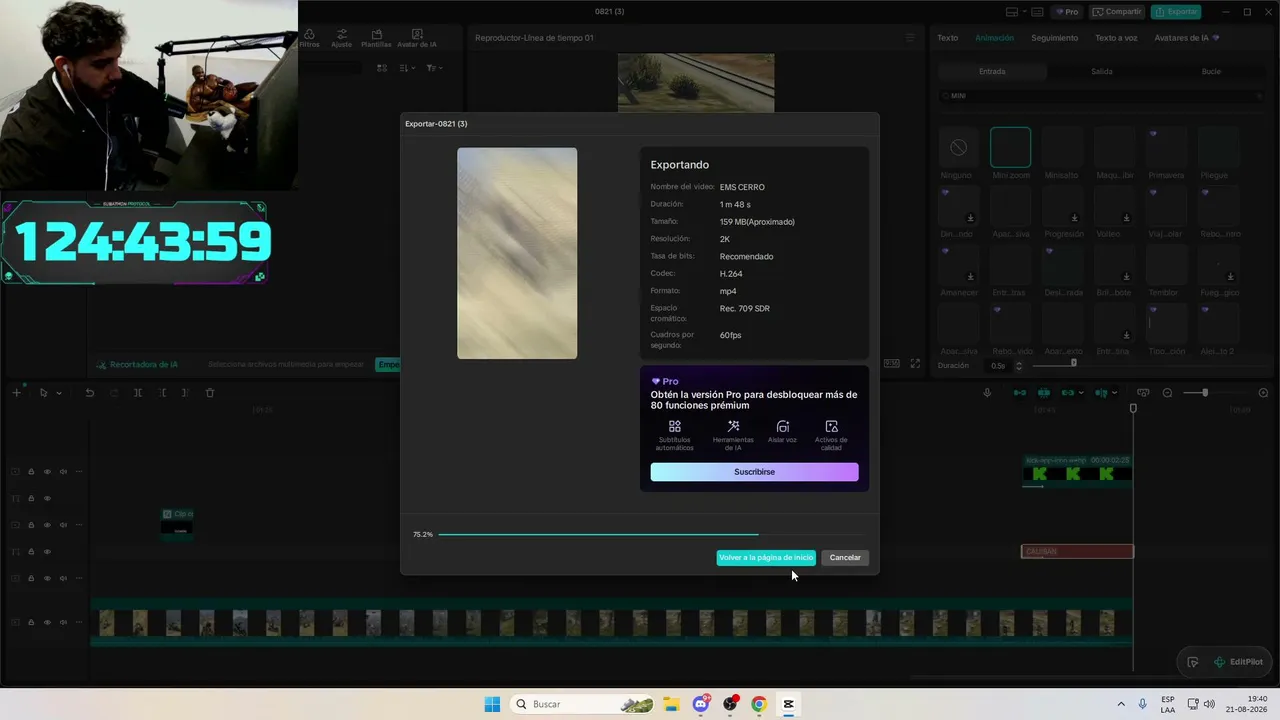Open the media sort dropdown

coord(407,68)
